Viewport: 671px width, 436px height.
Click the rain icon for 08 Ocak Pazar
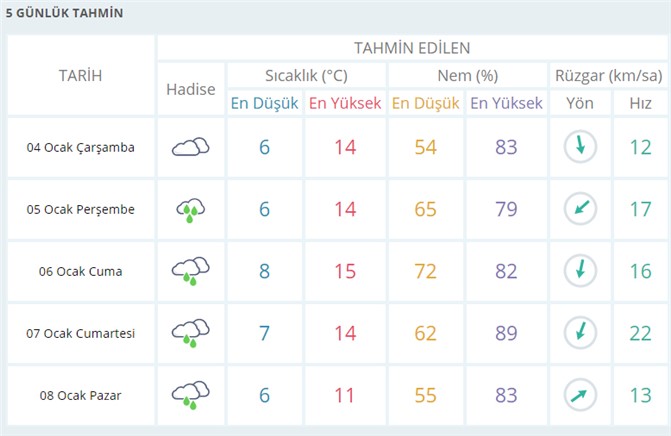190,395
